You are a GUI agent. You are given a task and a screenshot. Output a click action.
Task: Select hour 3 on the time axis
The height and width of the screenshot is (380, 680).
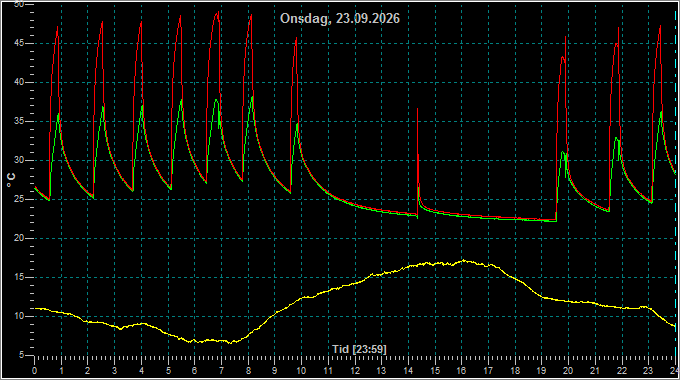[x=114, y=371]
